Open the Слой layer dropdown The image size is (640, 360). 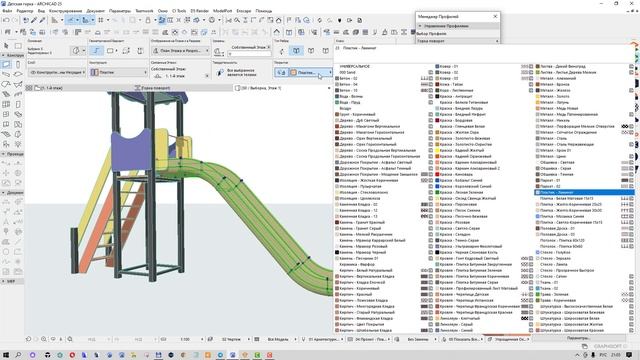point(57,72)
